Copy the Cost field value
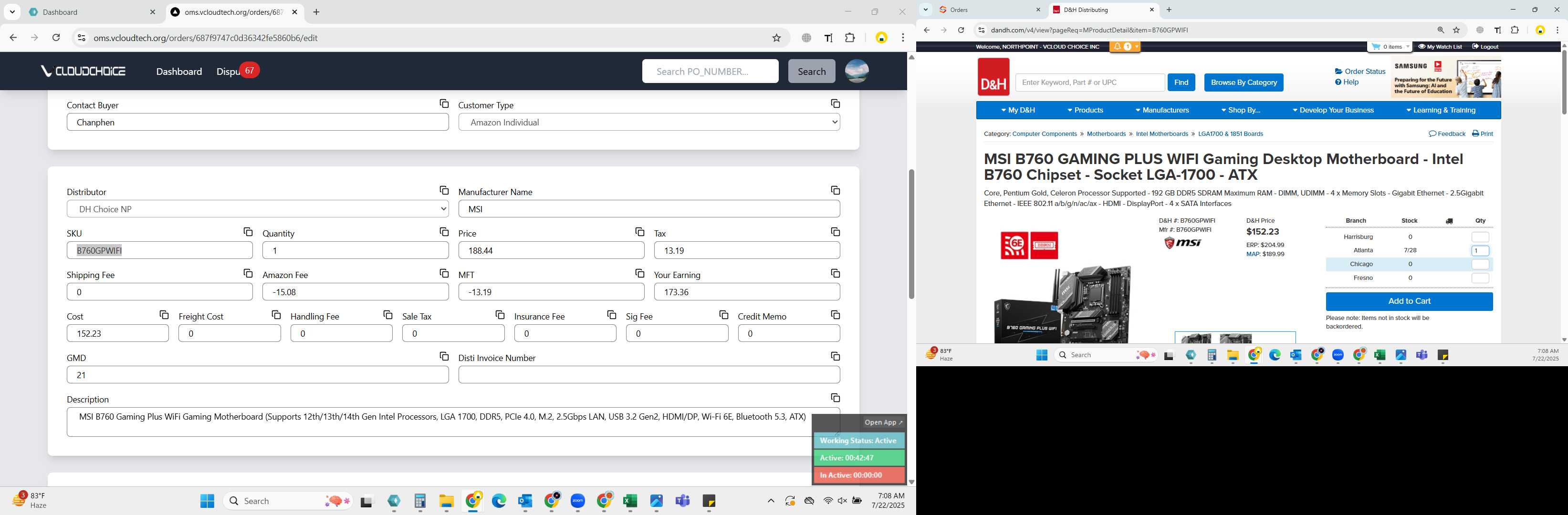Screen dimensions: 1568x515 pyautogui.click(x=164, y=315)
